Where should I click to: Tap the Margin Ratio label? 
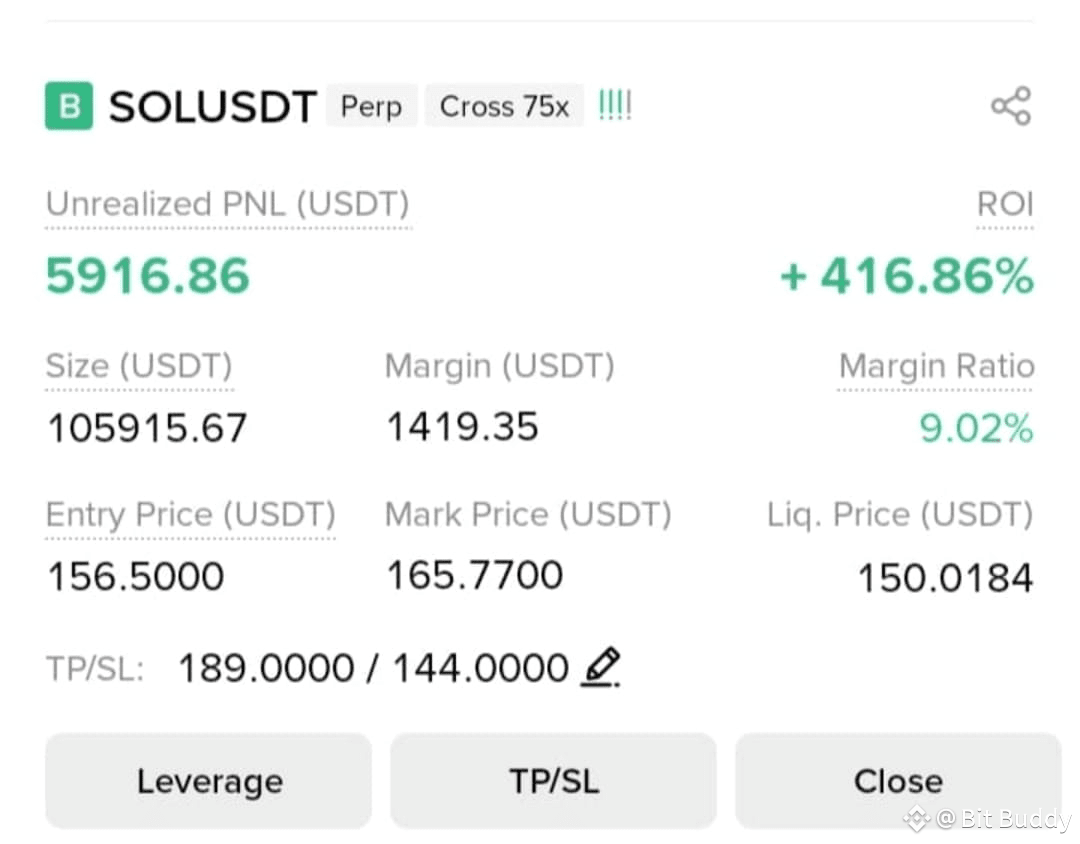tap(936, 366)
